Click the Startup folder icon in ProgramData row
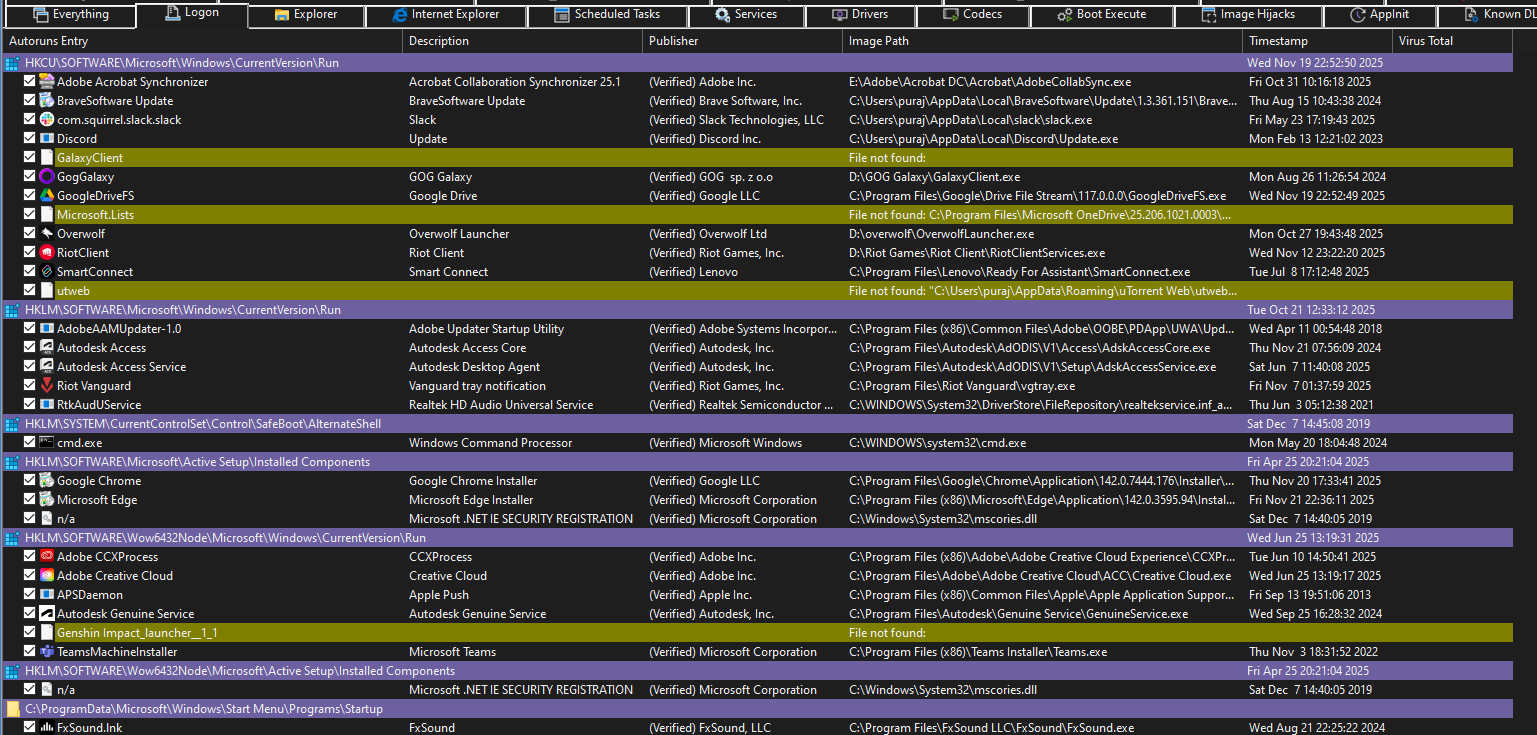This screenshot has width=1537, height=735. coord(12,709)
